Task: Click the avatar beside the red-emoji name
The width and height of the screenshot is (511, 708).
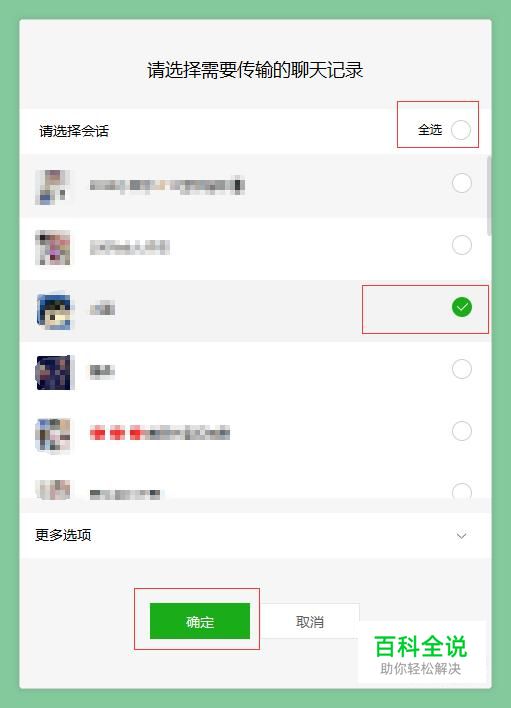Action: click(53, 434)
